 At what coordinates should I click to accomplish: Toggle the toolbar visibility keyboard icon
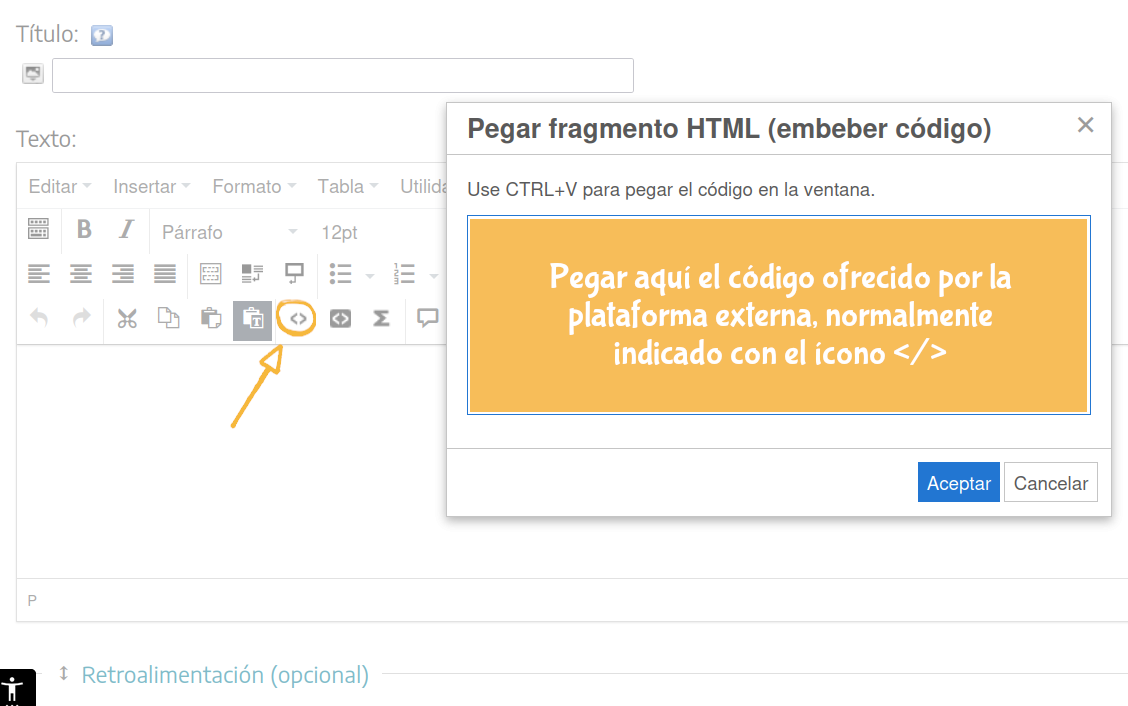38,230
